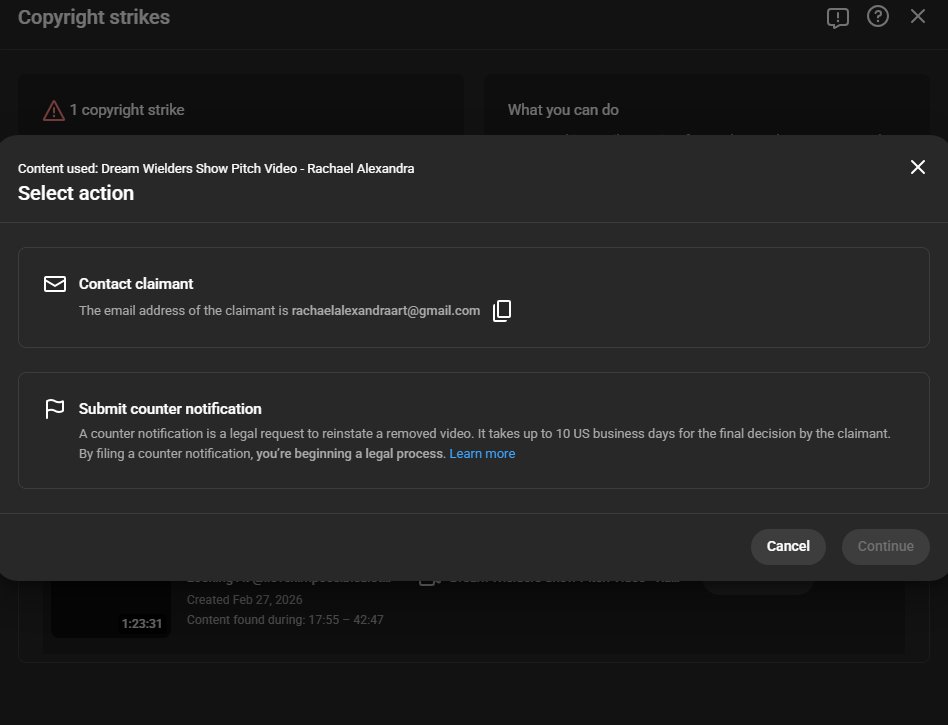Click the envelope icon beside Contact claimant
The width and height of the screenshot is (948, 725).
(x=55, y=284)
